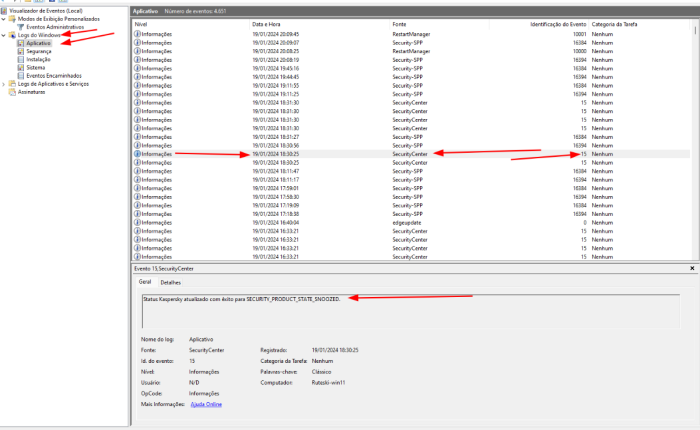Viewport: 700px width, 430px height.
Task: Click event ID 10001 cell
Action: [x=579, y=34]
